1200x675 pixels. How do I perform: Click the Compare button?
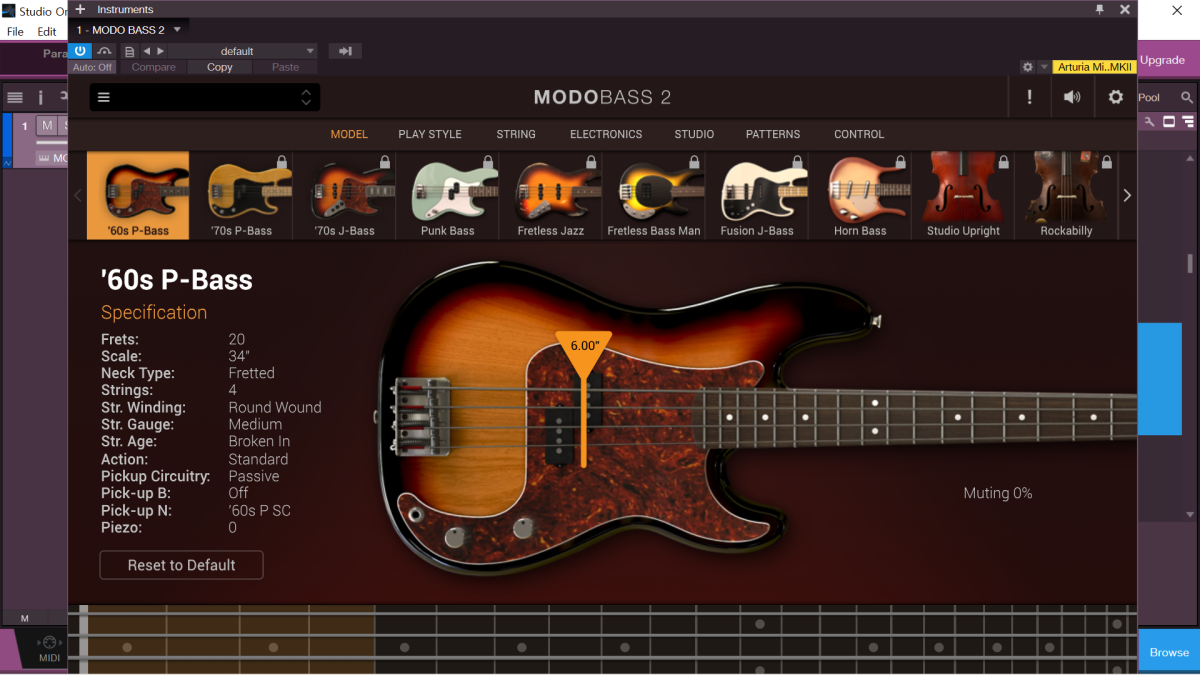153,67
